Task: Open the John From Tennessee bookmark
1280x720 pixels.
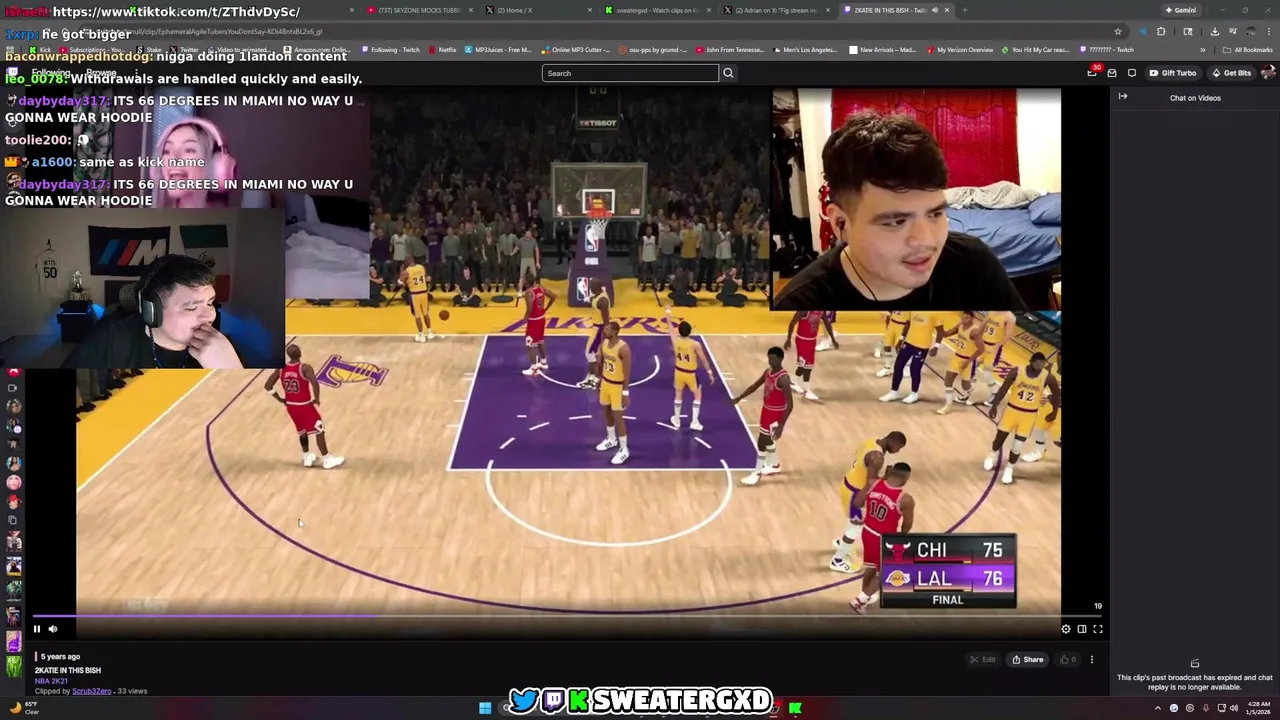Action: [730, 49]
